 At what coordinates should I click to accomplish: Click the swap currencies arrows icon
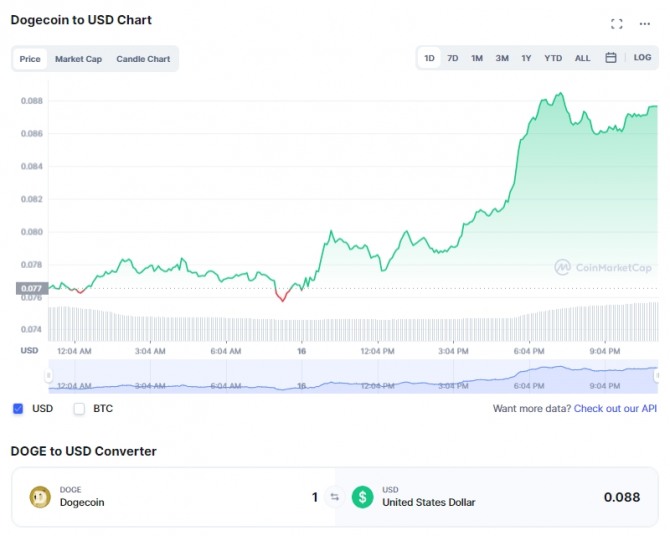[334, 497]
